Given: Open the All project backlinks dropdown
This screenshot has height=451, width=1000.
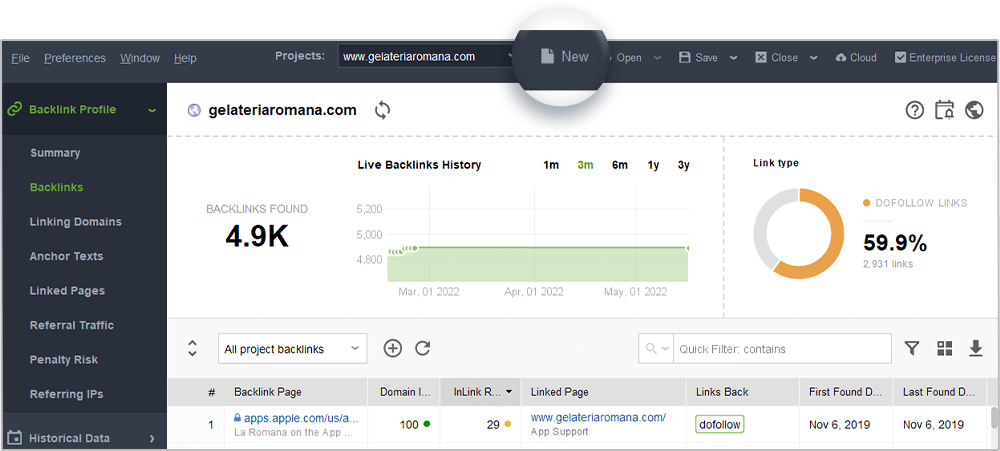Looking at the screenshot, I should (293, 349).
